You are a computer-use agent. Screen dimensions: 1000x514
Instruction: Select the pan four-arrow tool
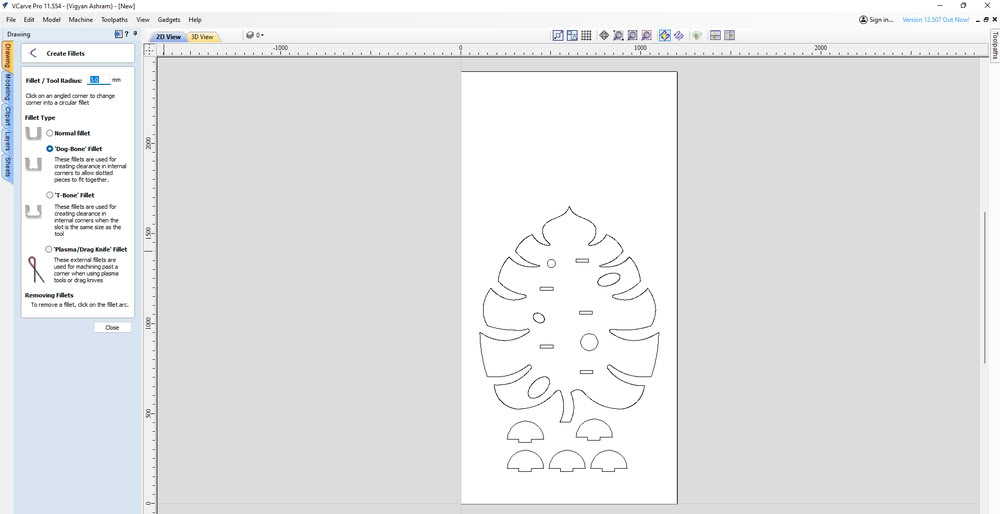click(x=603, y=36)
